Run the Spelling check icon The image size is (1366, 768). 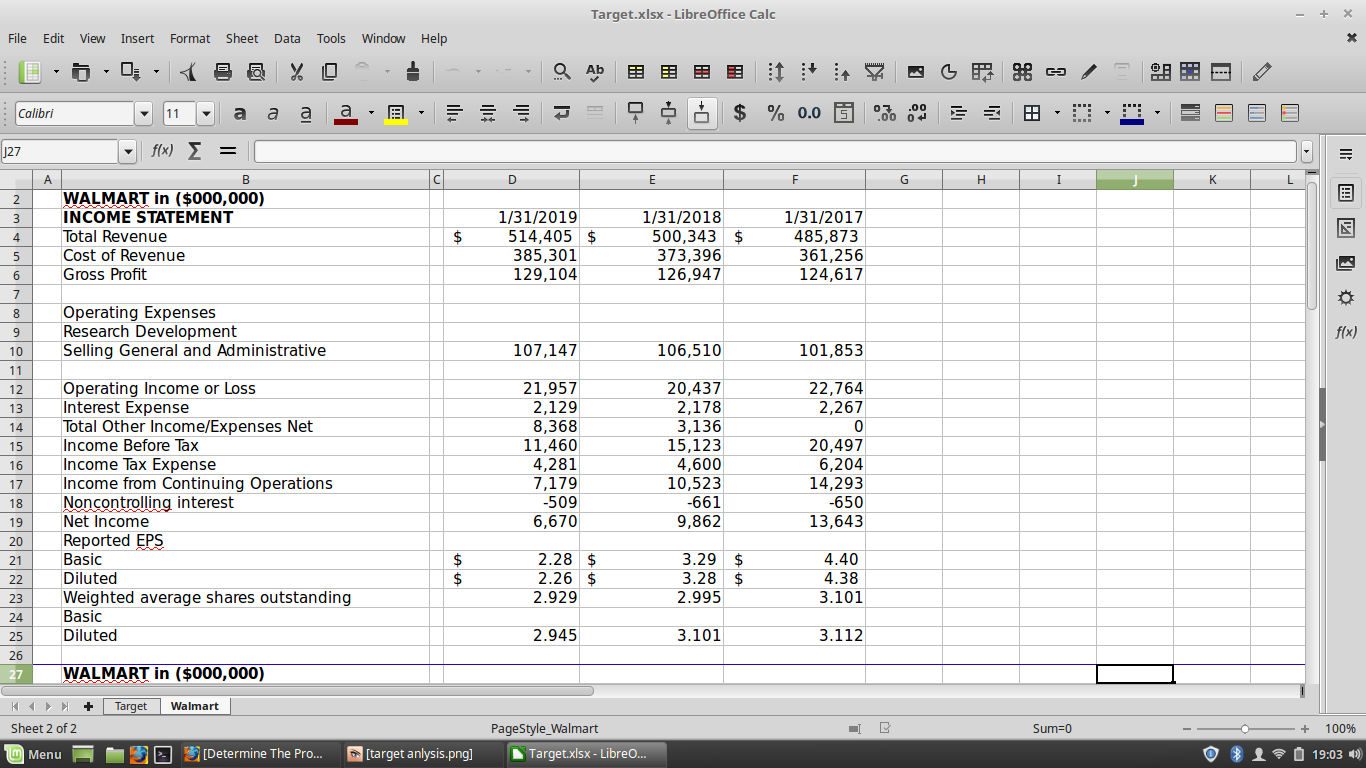tap(595, 72)
